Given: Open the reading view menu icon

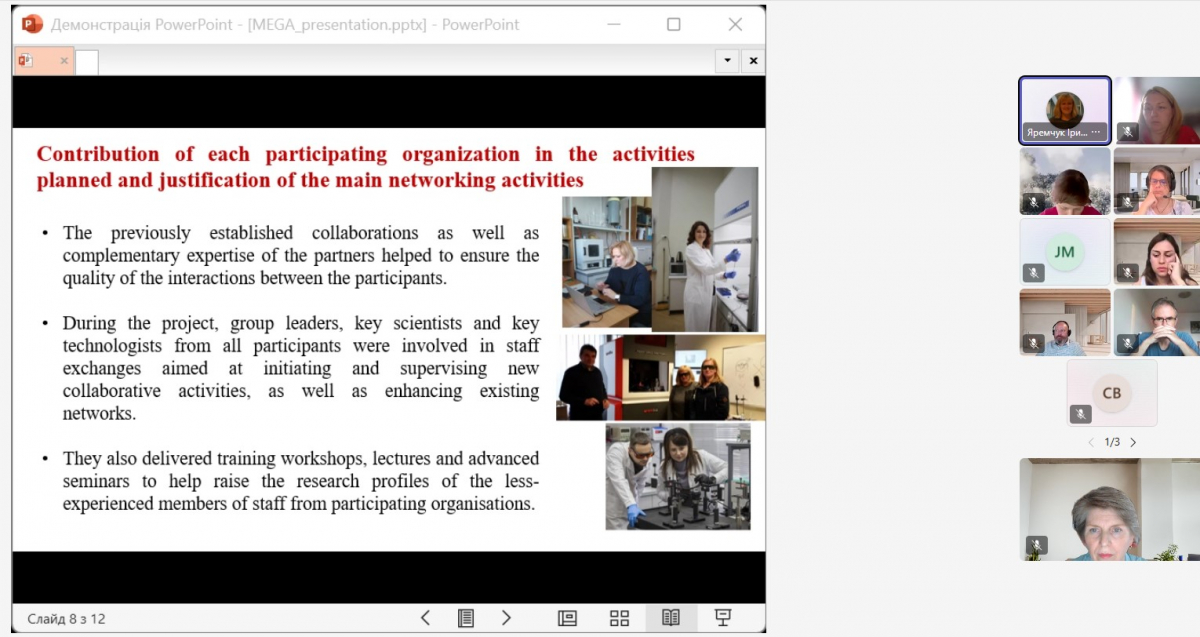Looking at the screenshot, I should click(x=466, y=618).
